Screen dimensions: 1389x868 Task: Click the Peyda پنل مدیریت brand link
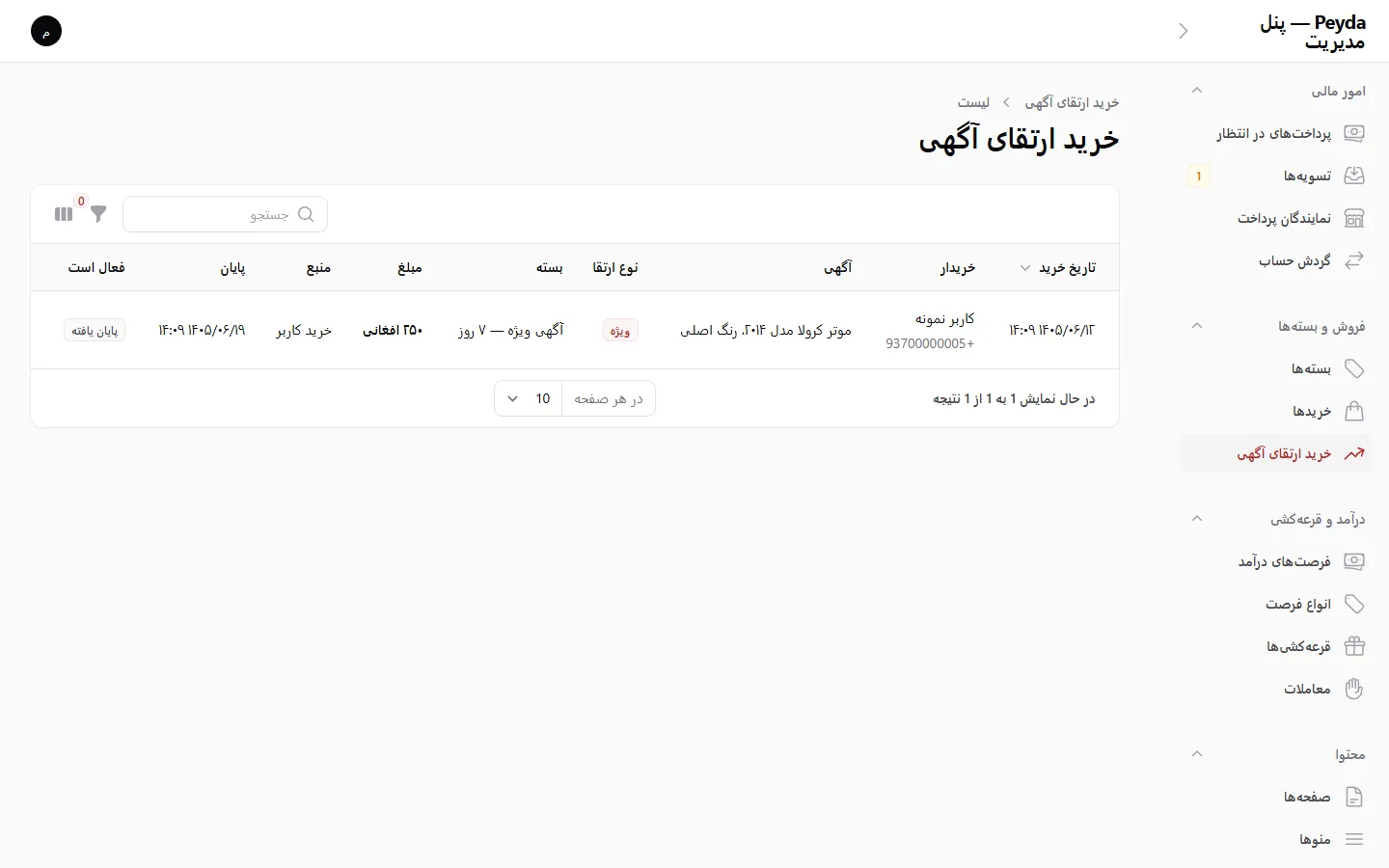[x=1313, y=32]
